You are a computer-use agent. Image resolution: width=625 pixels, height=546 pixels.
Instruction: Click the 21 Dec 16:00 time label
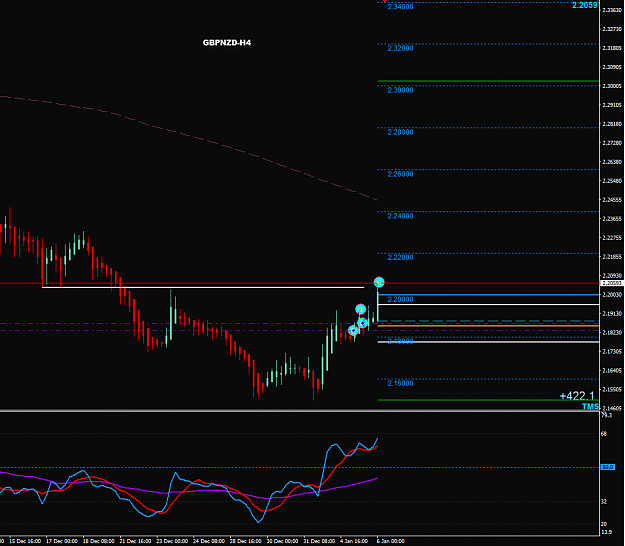[136, 541]
